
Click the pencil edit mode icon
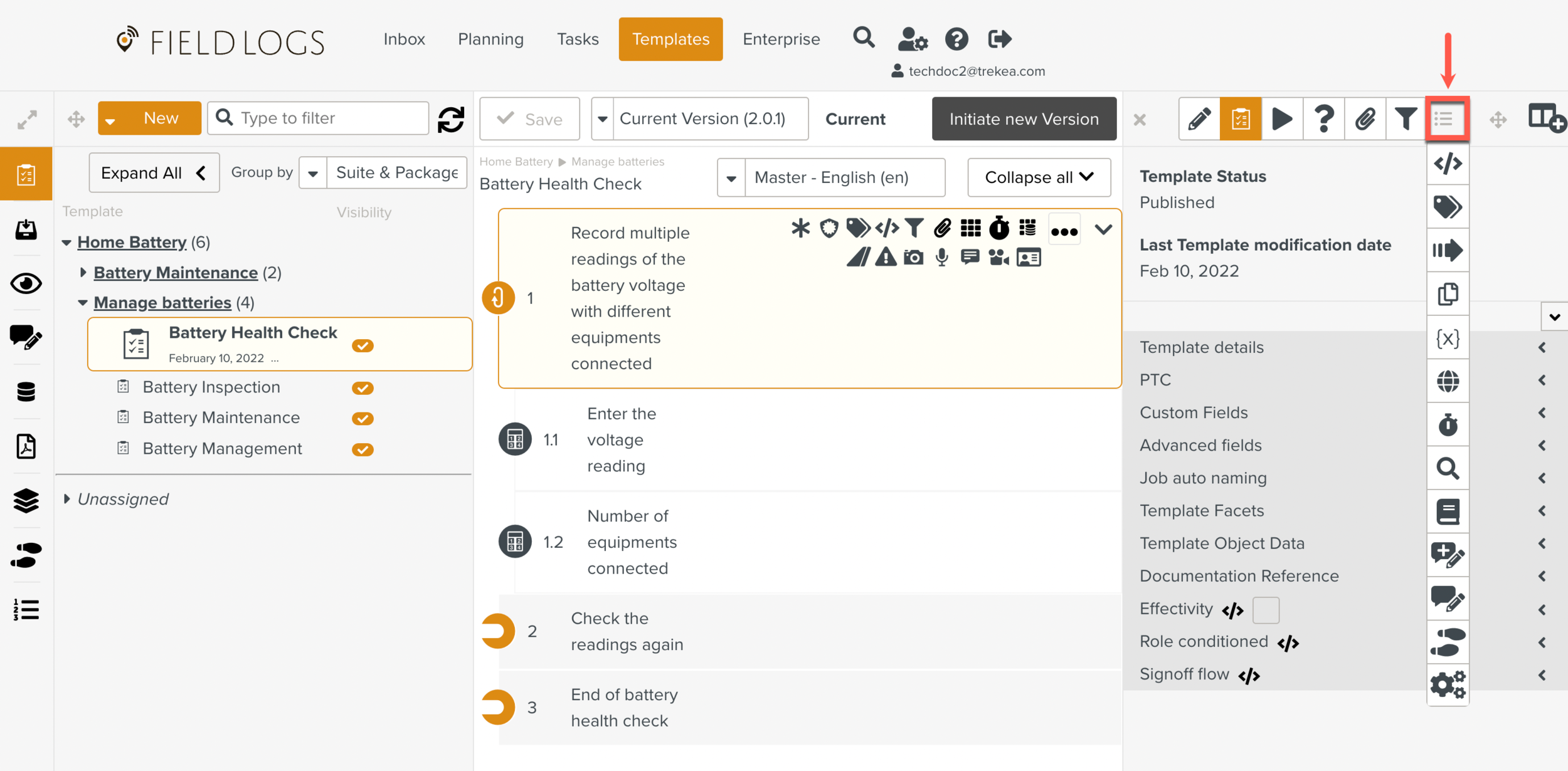pyautogui.click(x=1199, y=118)
